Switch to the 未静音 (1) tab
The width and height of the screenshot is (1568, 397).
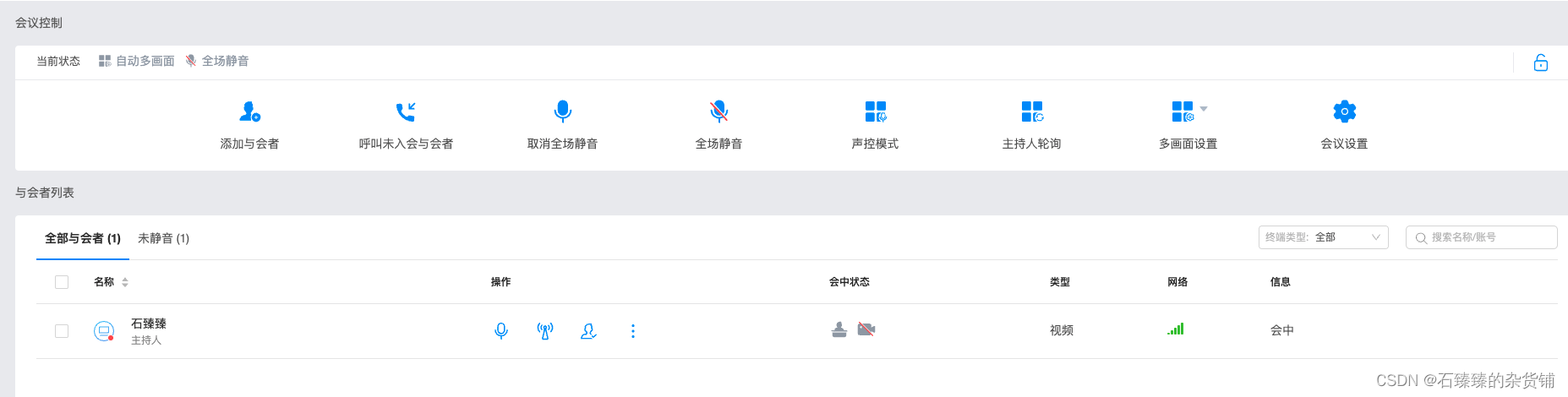coord(163,239)
